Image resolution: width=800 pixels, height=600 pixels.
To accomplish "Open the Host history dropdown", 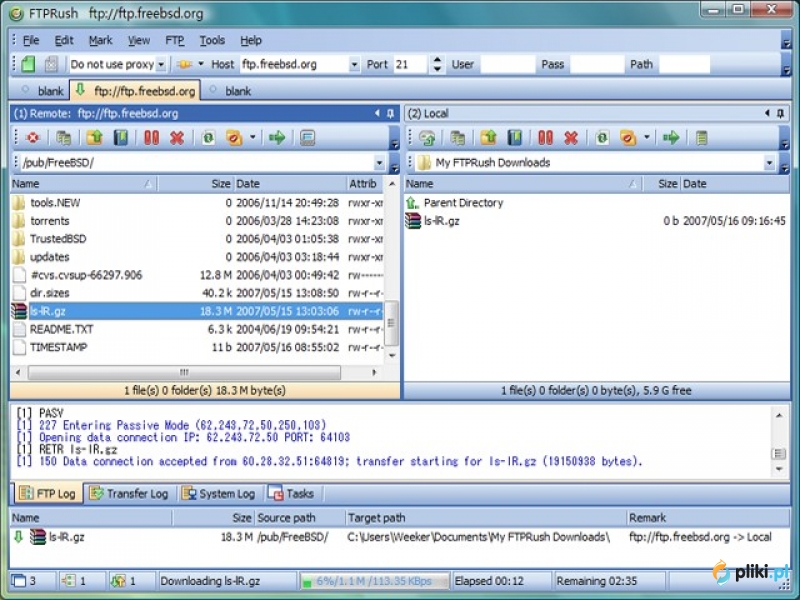I will pyautogui.click(x=354, y=65).
